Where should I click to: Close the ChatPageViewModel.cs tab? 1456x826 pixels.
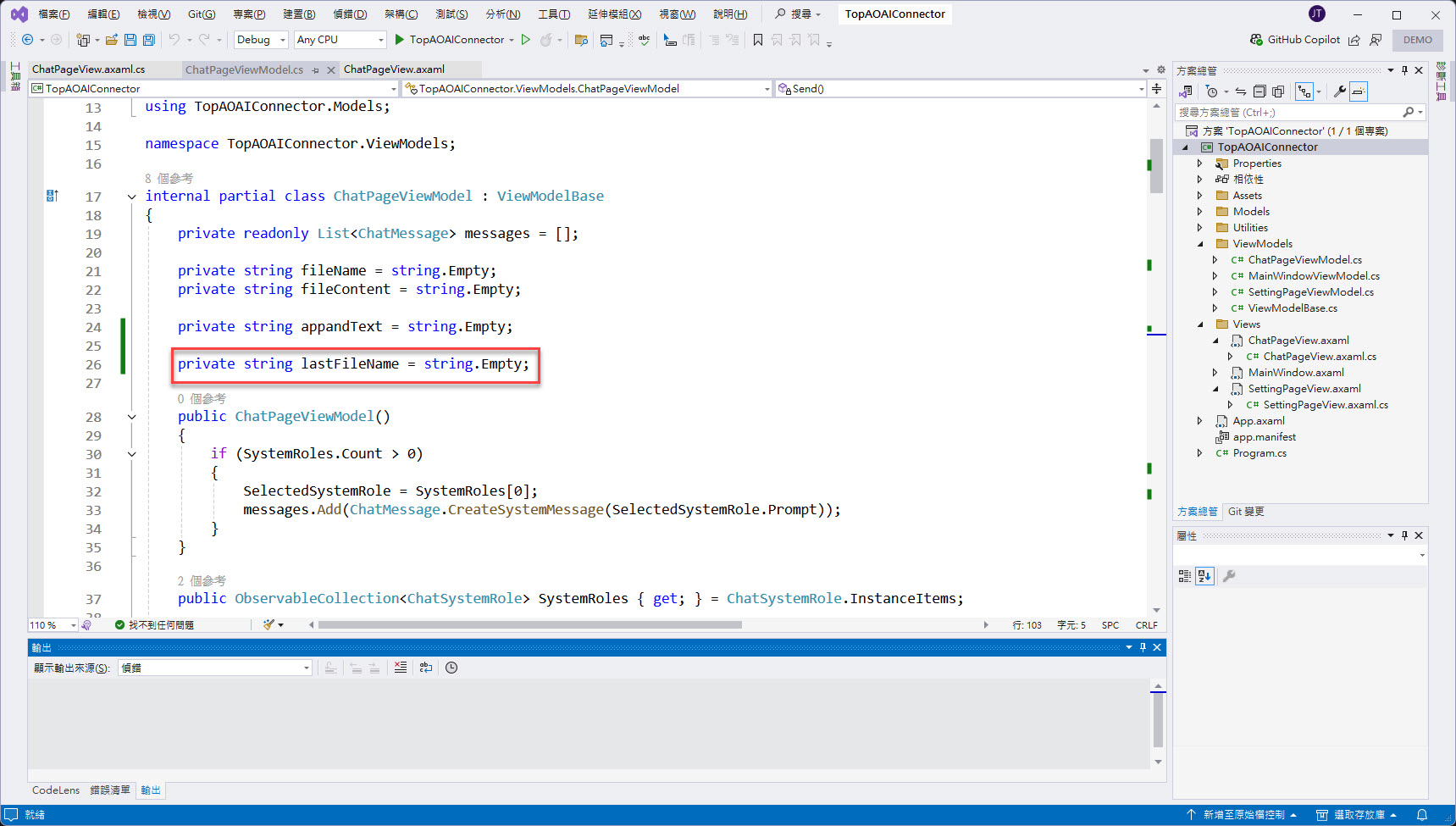(331, 70)
